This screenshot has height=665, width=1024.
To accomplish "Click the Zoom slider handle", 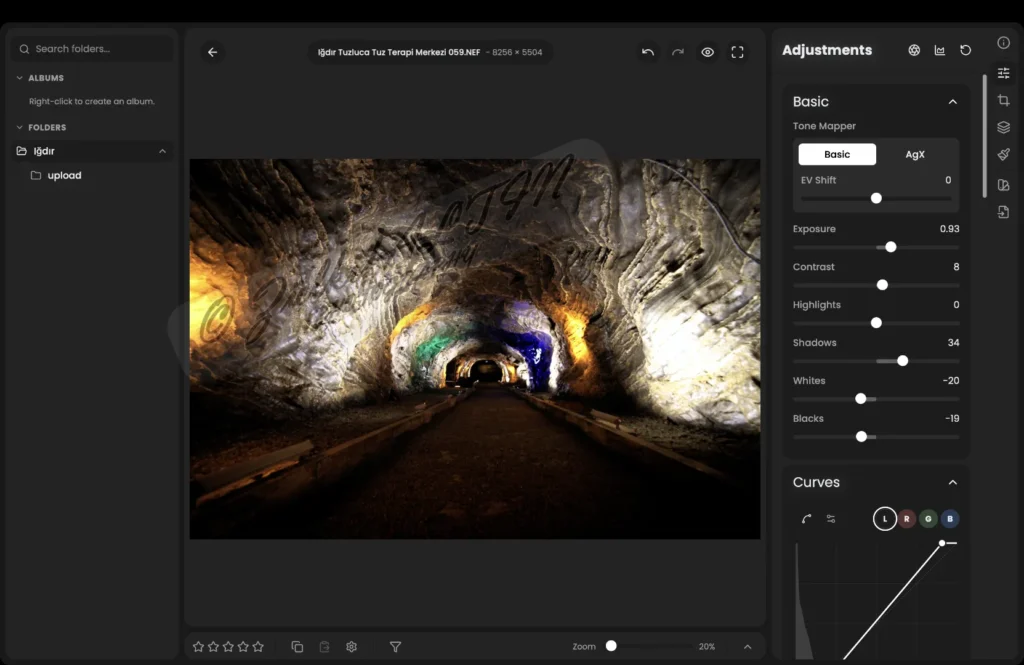I will pos(611,645).
